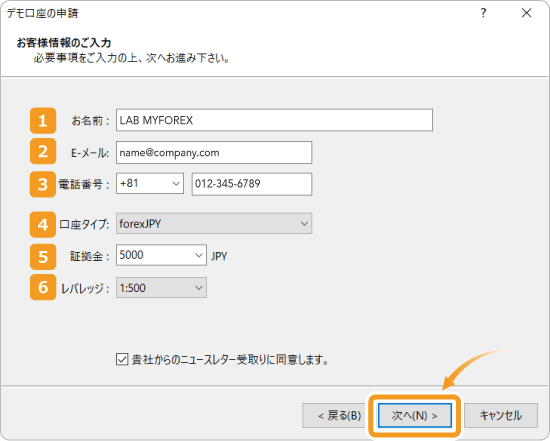Click the 次へ(N) > button
This screenshot has height=441, width=550.
pos(415,416)
